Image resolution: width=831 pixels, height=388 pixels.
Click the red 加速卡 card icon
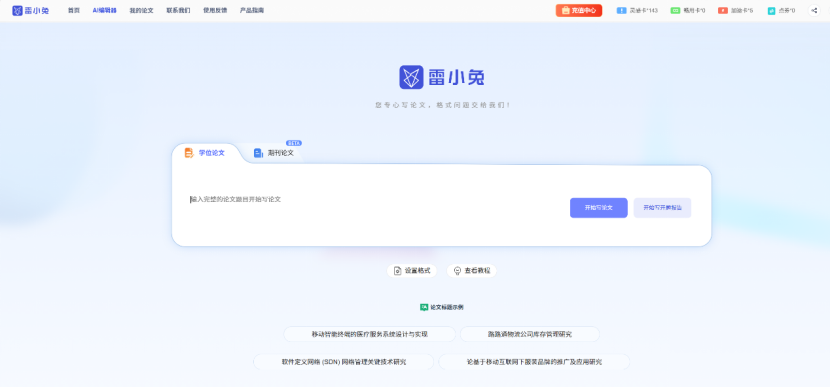[x=723, y=11]
